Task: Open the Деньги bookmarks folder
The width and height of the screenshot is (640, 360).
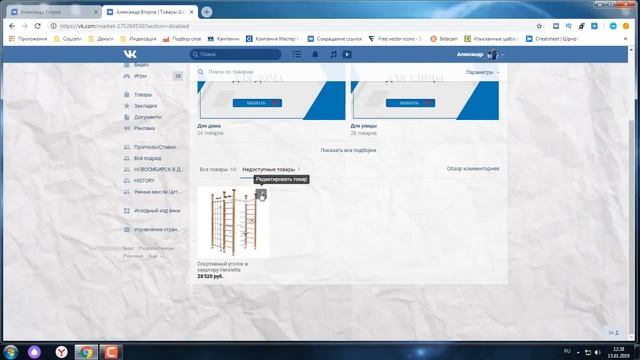Action: 101,39
